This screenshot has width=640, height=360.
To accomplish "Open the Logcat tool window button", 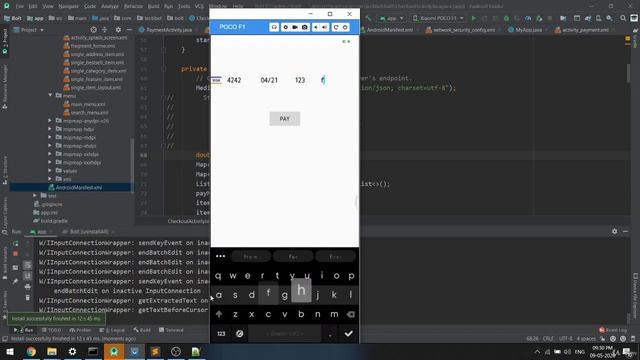I will tap(112, 330).
